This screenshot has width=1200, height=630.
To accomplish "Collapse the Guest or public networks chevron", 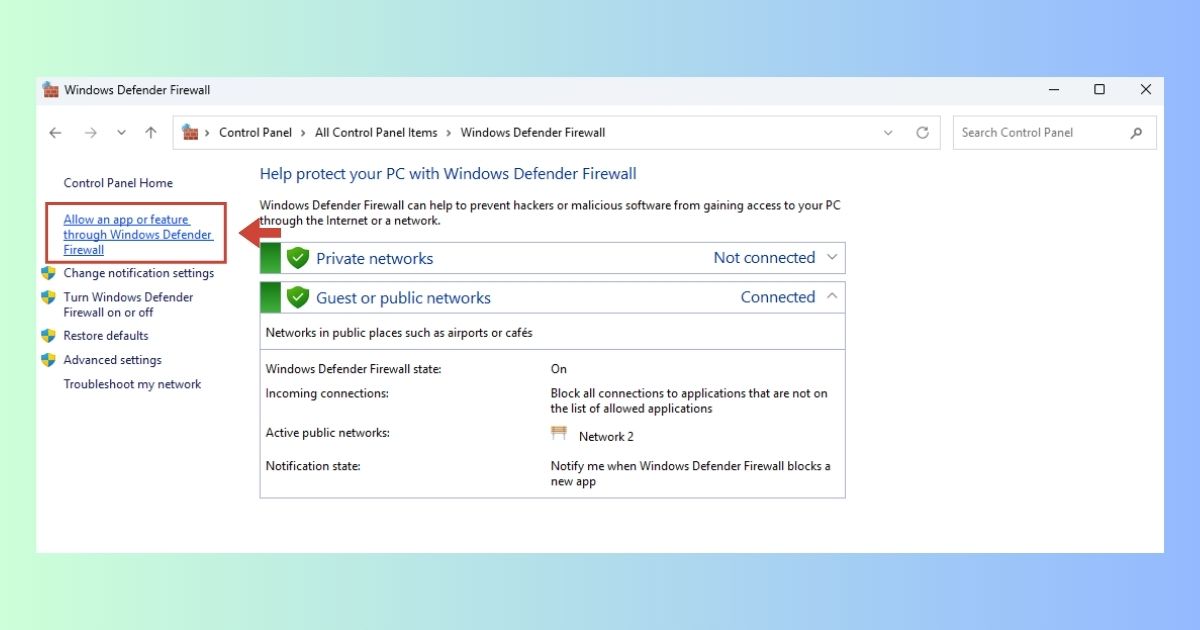I will [832, 297].
